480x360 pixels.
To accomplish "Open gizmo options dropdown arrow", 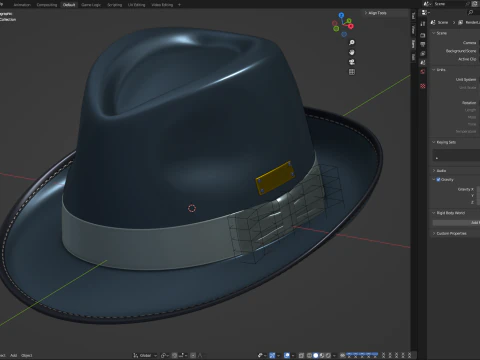I will click(278, 355).
